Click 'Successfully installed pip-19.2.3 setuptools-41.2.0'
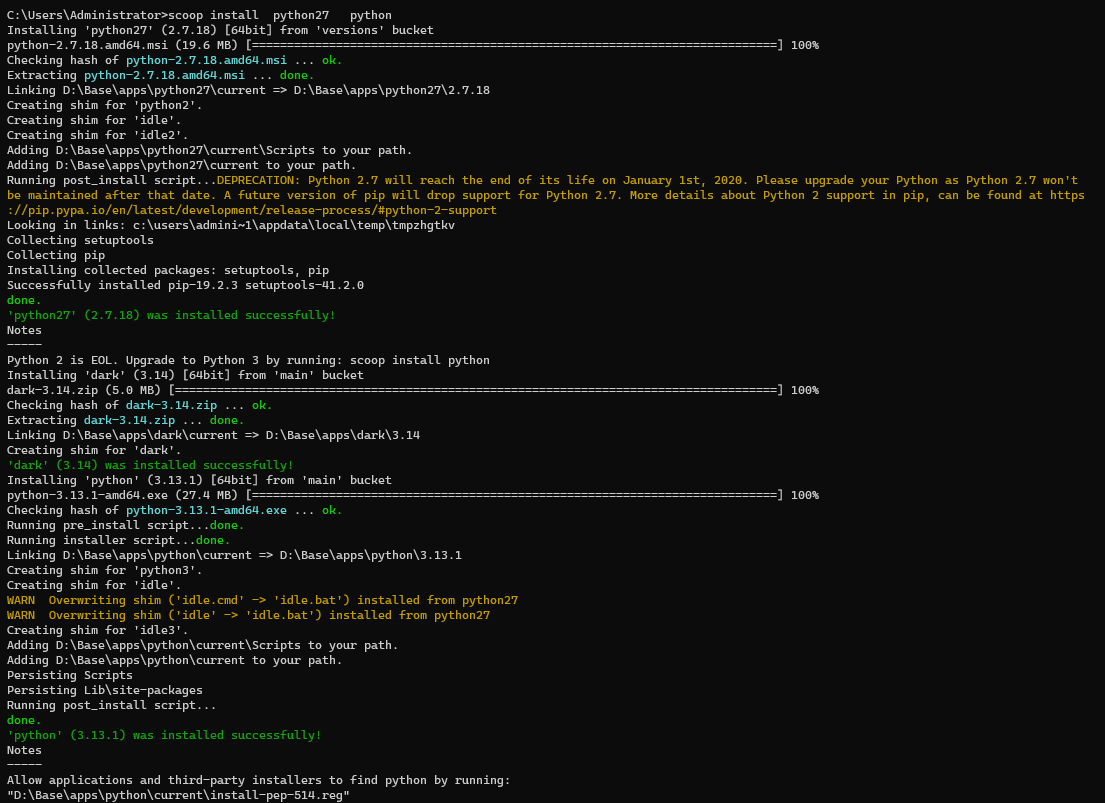Screen dimensions: 1105x803 tap(185, 286)
